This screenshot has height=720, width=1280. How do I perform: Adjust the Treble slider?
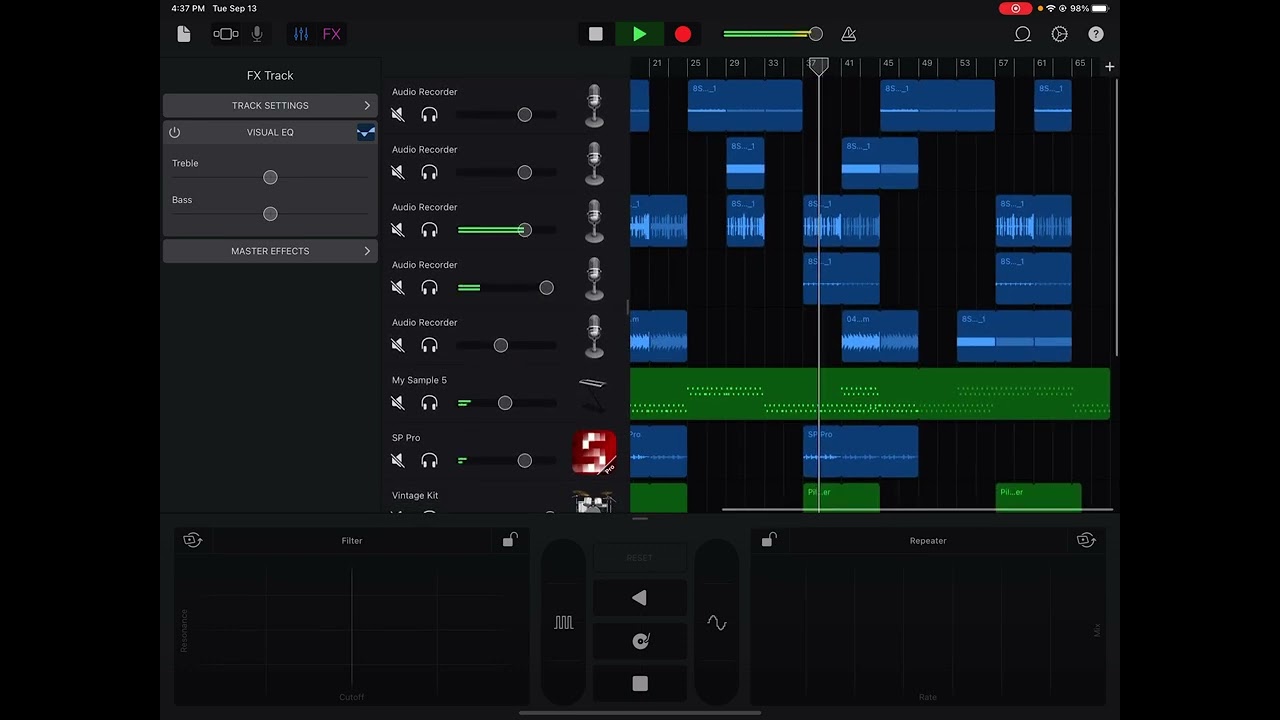point(270,177)
